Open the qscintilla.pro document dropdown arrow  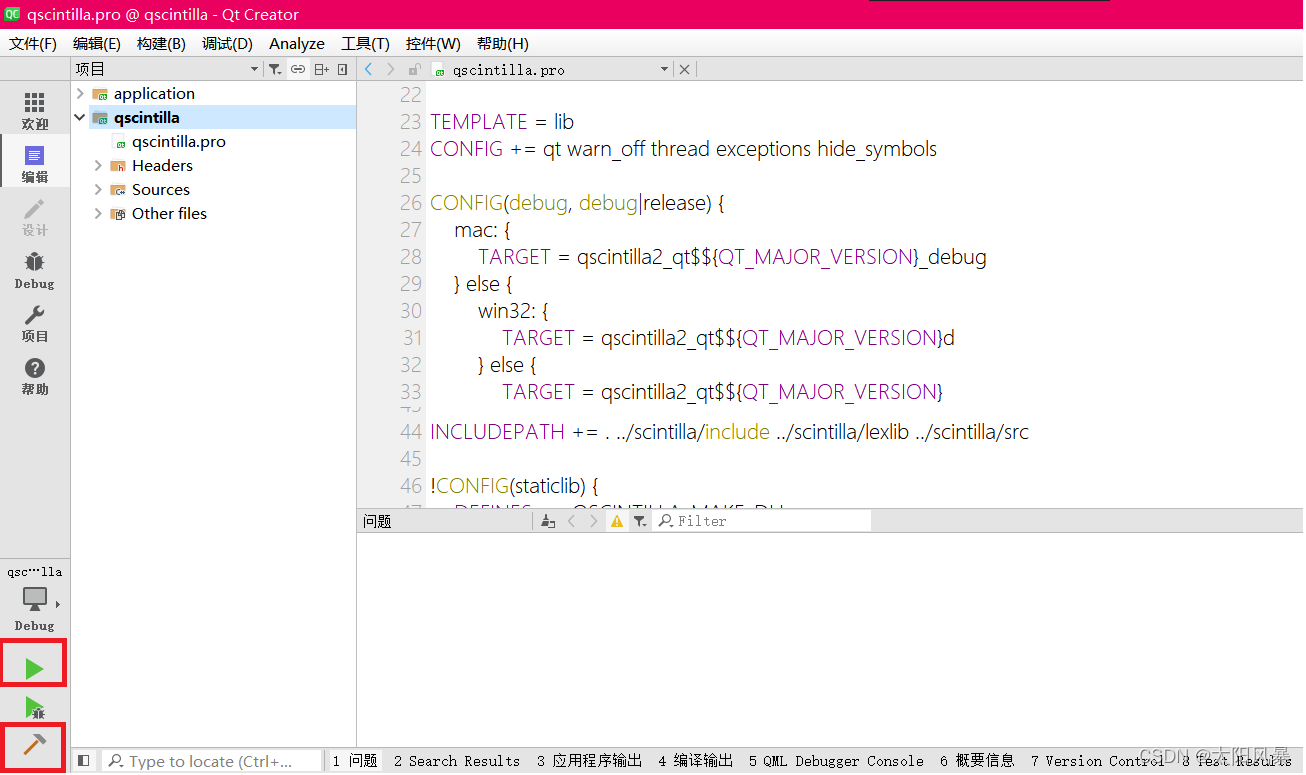click(x=665, y=69)
